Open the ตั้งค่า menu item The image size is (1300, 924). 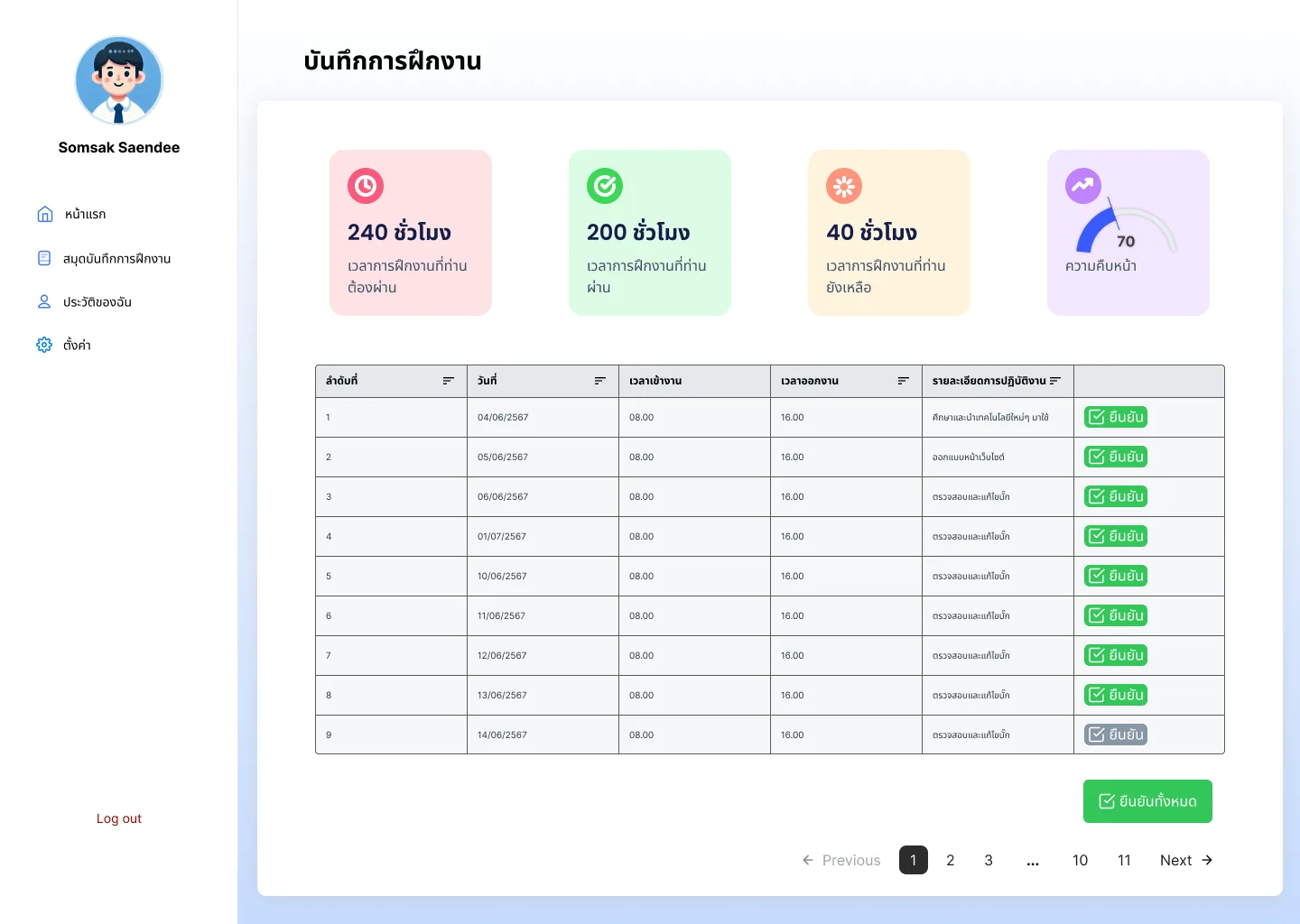(63, 345)
